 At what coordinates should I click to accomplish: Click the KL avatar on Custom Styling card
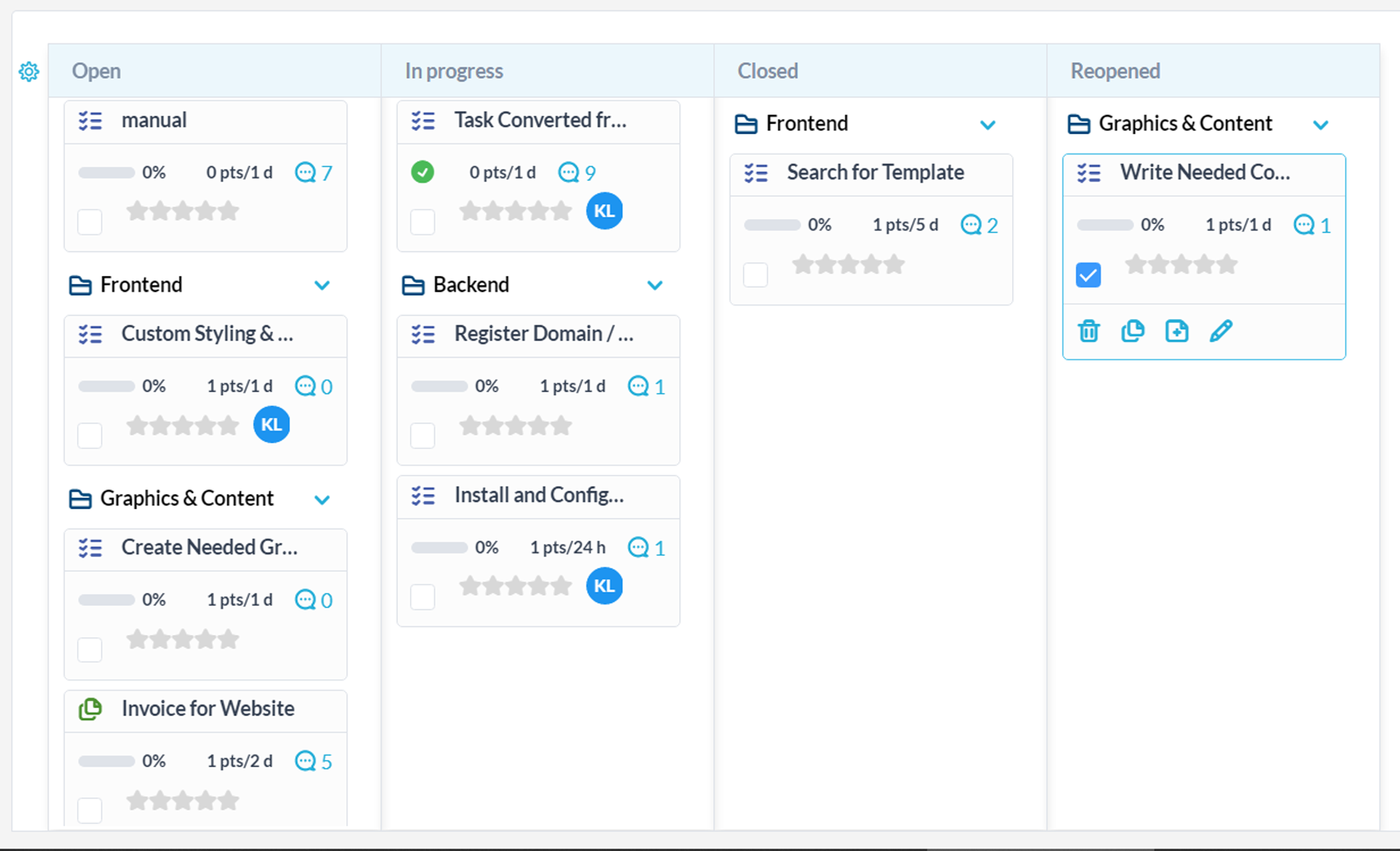pyautogui.click(x=272, y=424)
